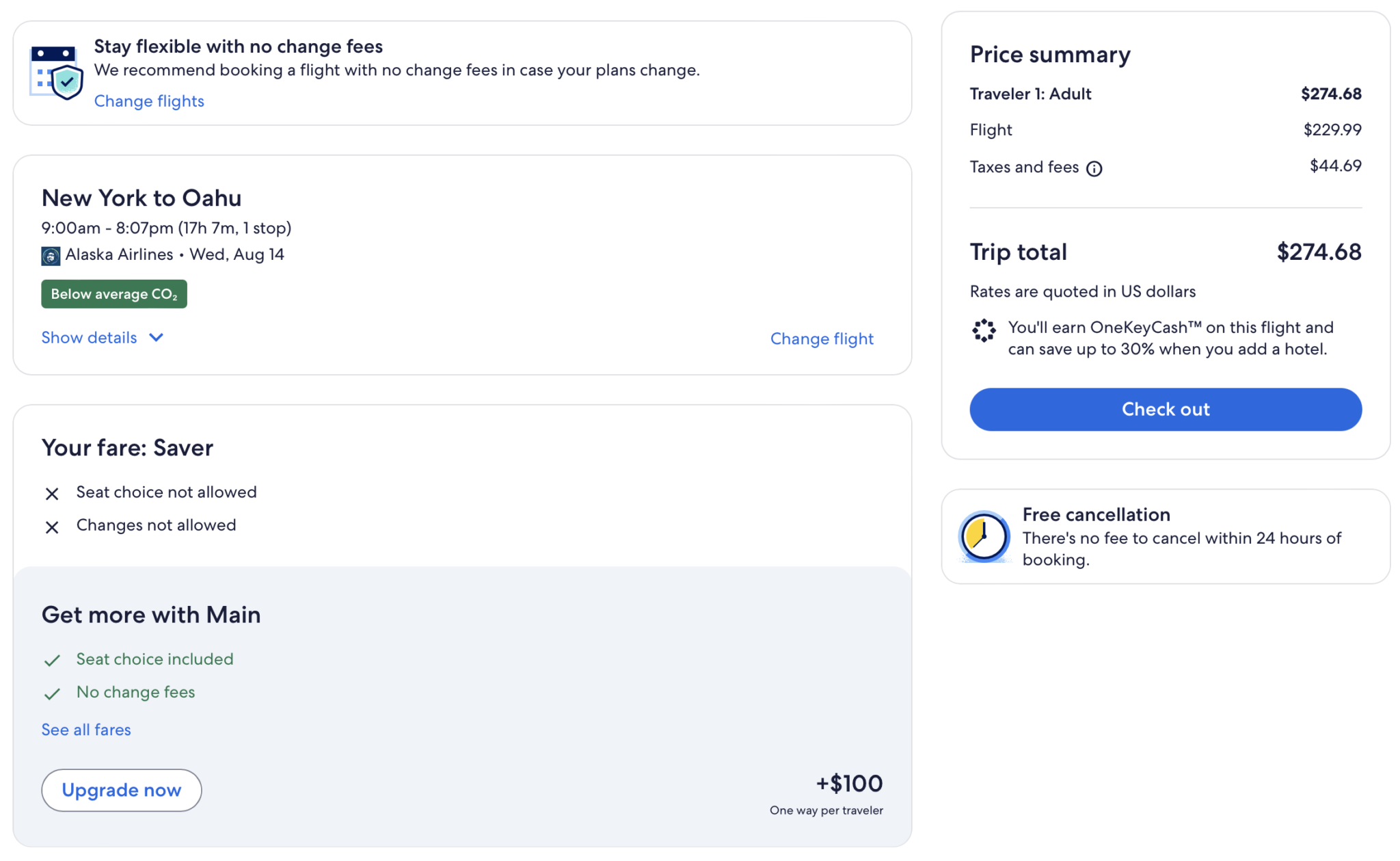Click the calendar with shield checkmark icon
Image resolution: width=1400 pixels, height=861 pixels.
point(56,73)
